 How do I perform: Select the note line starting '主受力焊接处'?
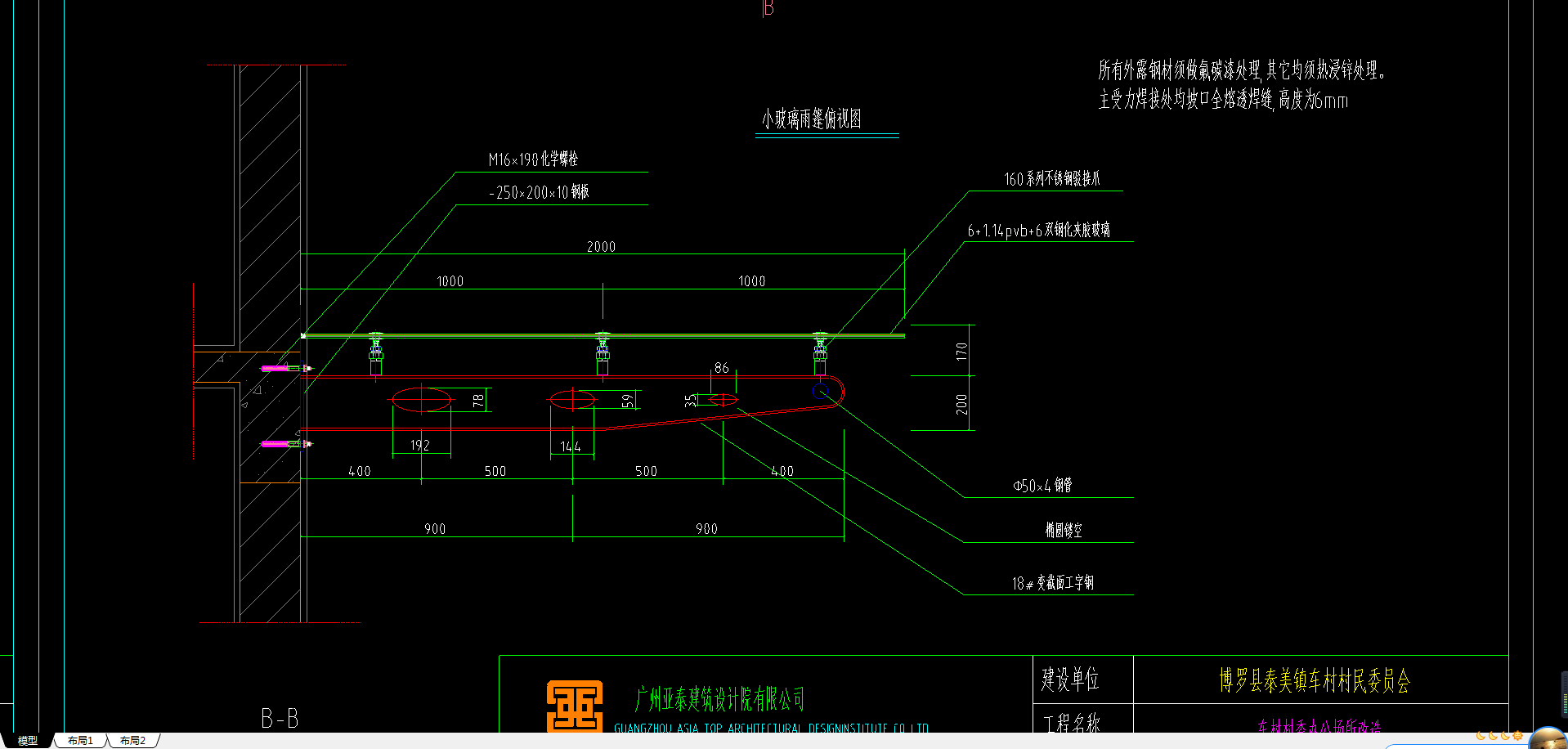(1223, 100)
